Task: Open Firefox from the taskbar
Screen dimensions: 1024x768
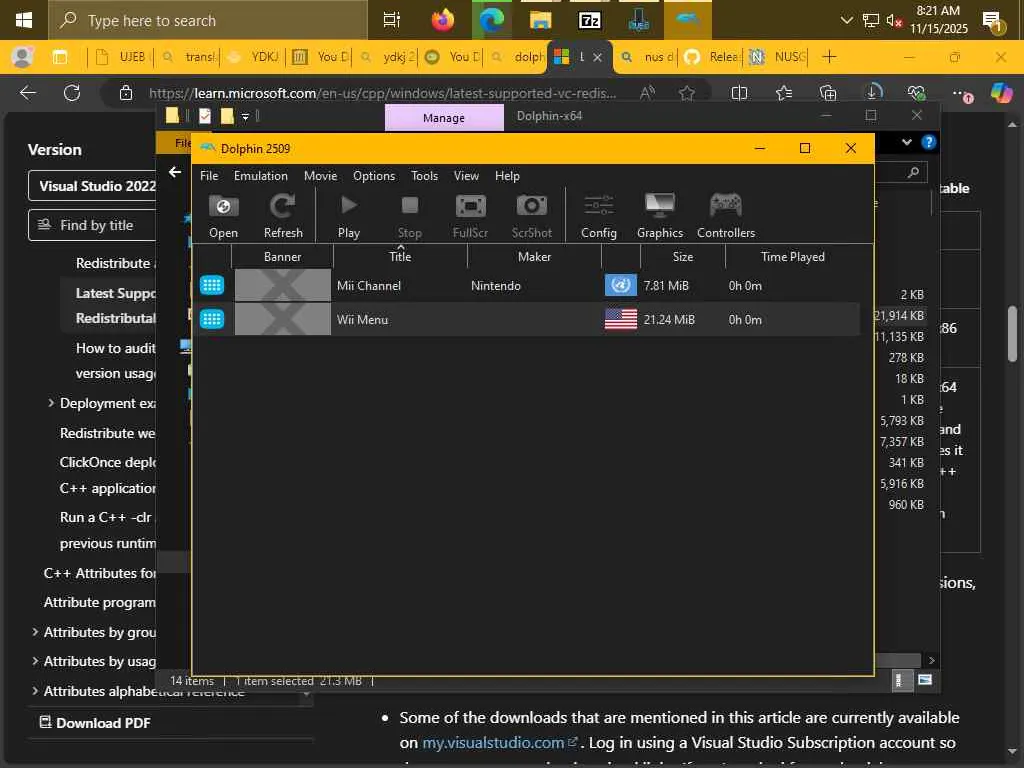Action: click(x=443, y=20)
